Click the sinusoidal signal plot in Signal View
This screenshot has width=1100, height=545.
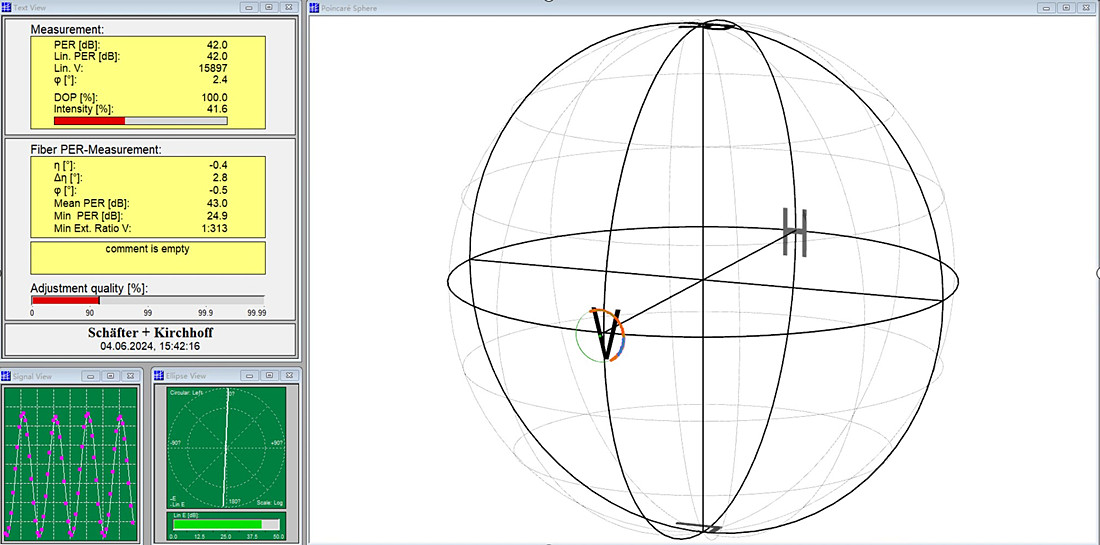69,464
